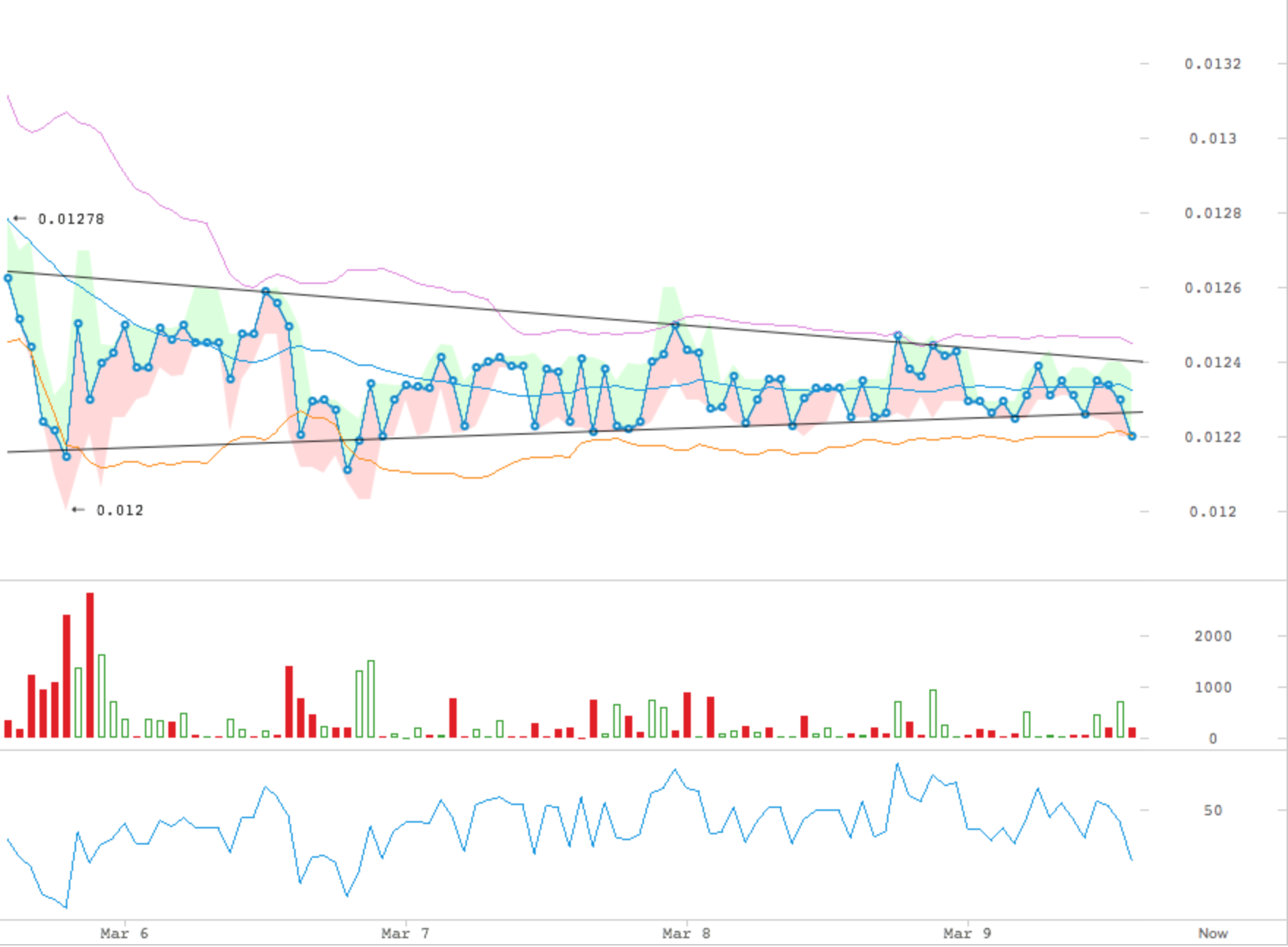The width and height of the screenshot is (1288, 947).
Task: Click the 0.0124 price axis label
Action: tap(1213, 363)
